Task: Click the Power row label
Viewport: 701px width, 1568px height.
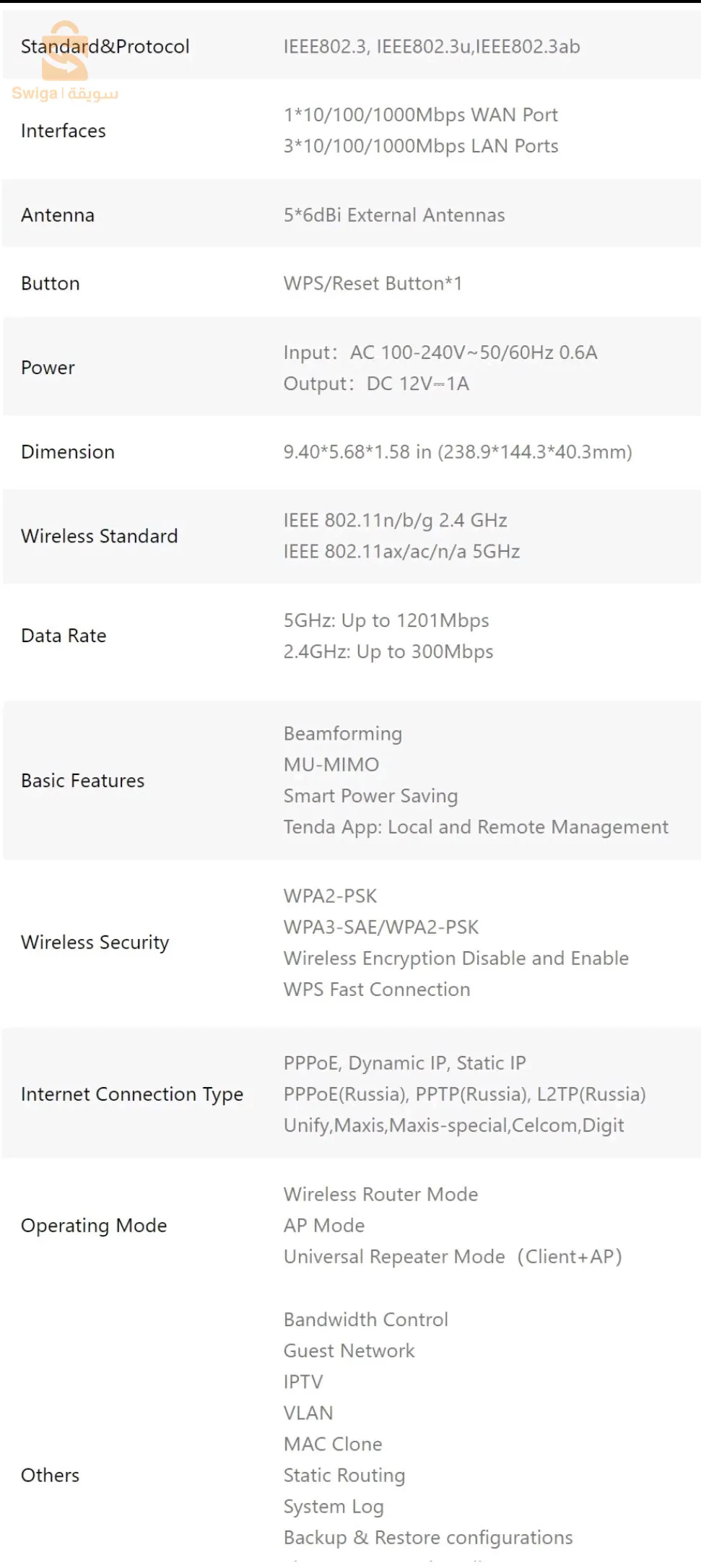Action: 48,368
